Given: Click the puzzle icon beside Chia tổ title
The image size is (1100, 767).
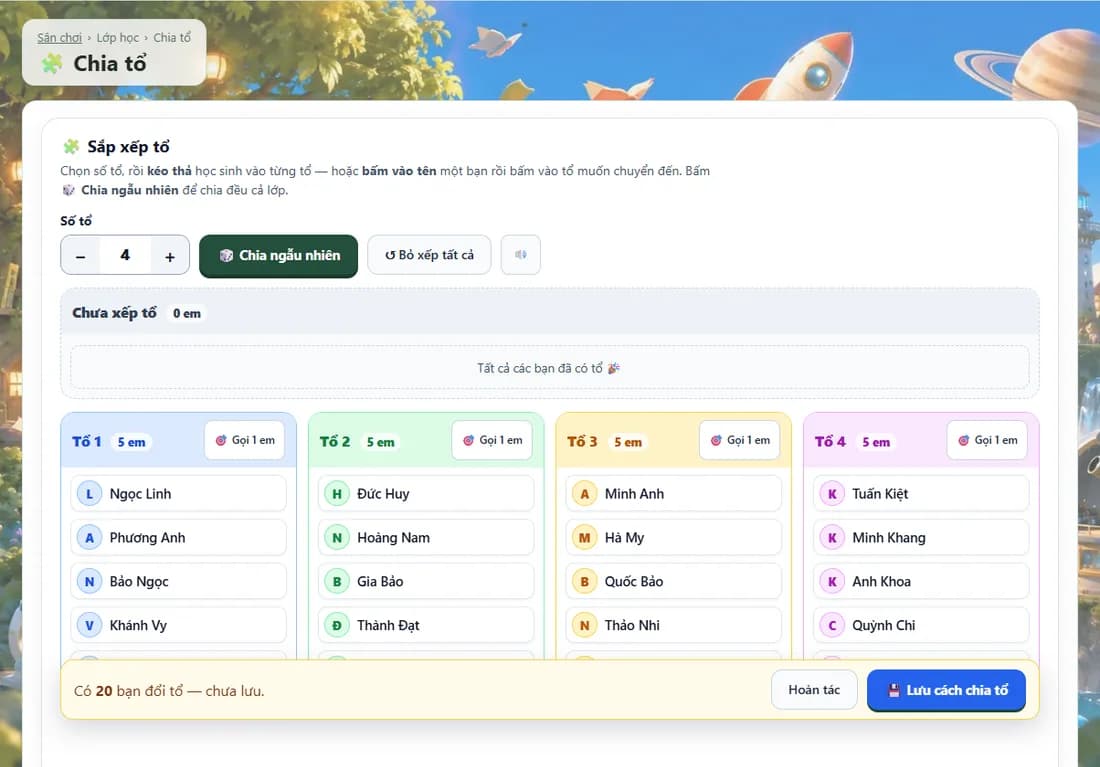Looking at the screenshot, I should pos(52,64).
